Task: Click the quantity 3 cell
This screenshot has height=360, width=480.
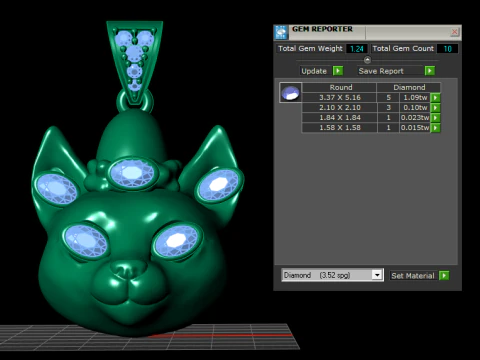Action: [388, 107]
